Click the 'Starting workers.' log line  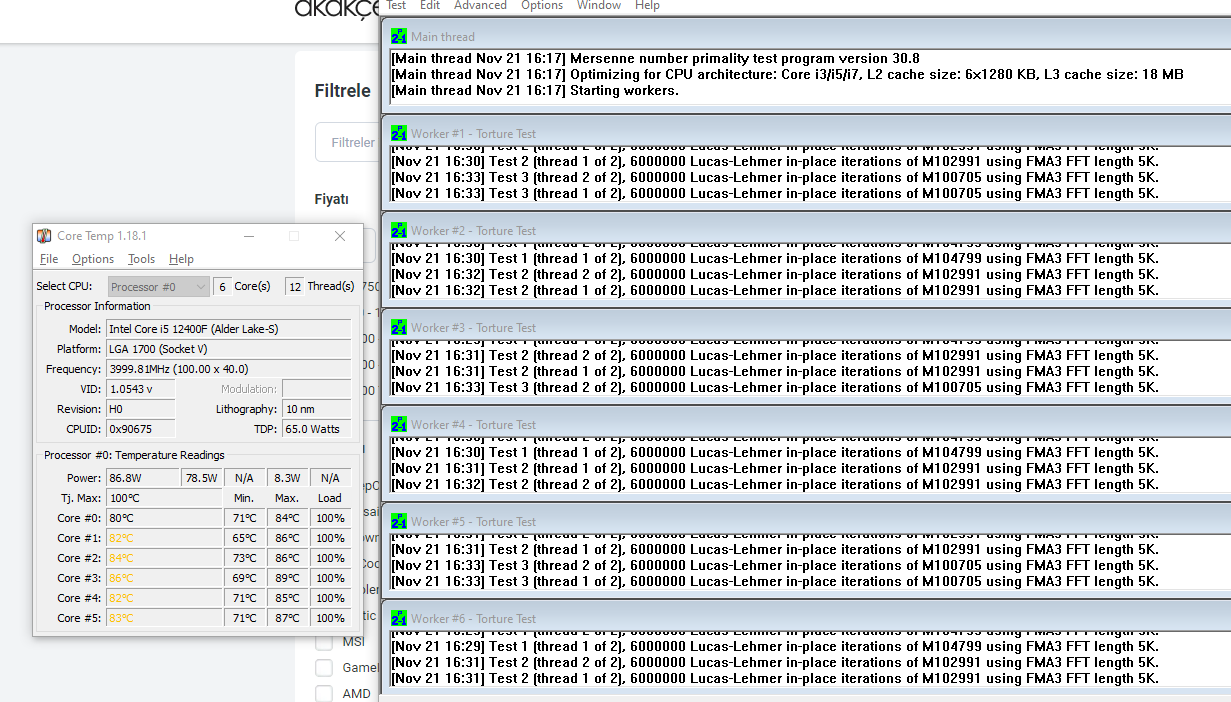pos(534,91)
